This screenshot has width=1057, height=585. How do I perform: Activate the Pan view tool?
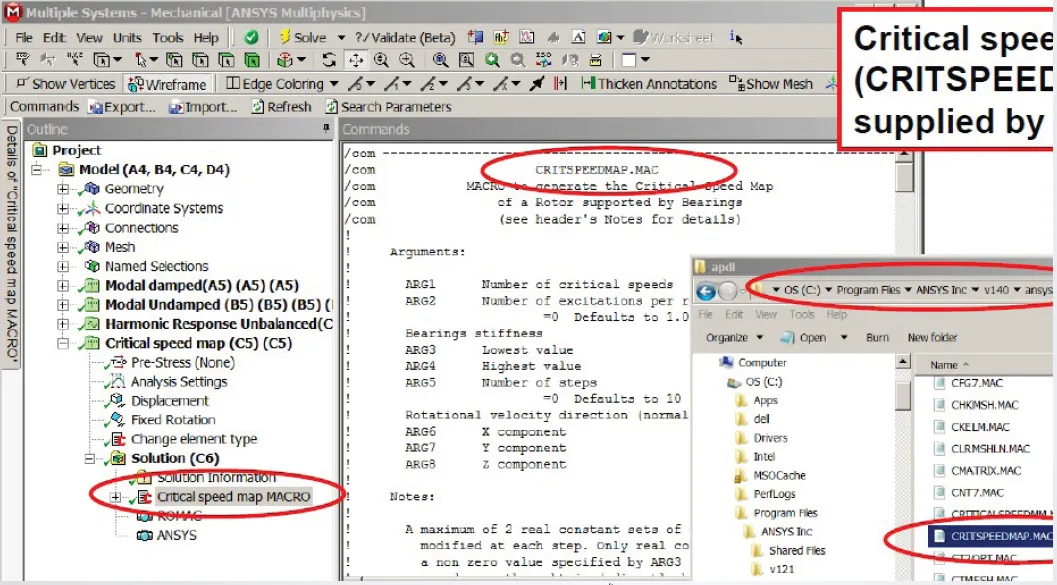coord(357,60)
